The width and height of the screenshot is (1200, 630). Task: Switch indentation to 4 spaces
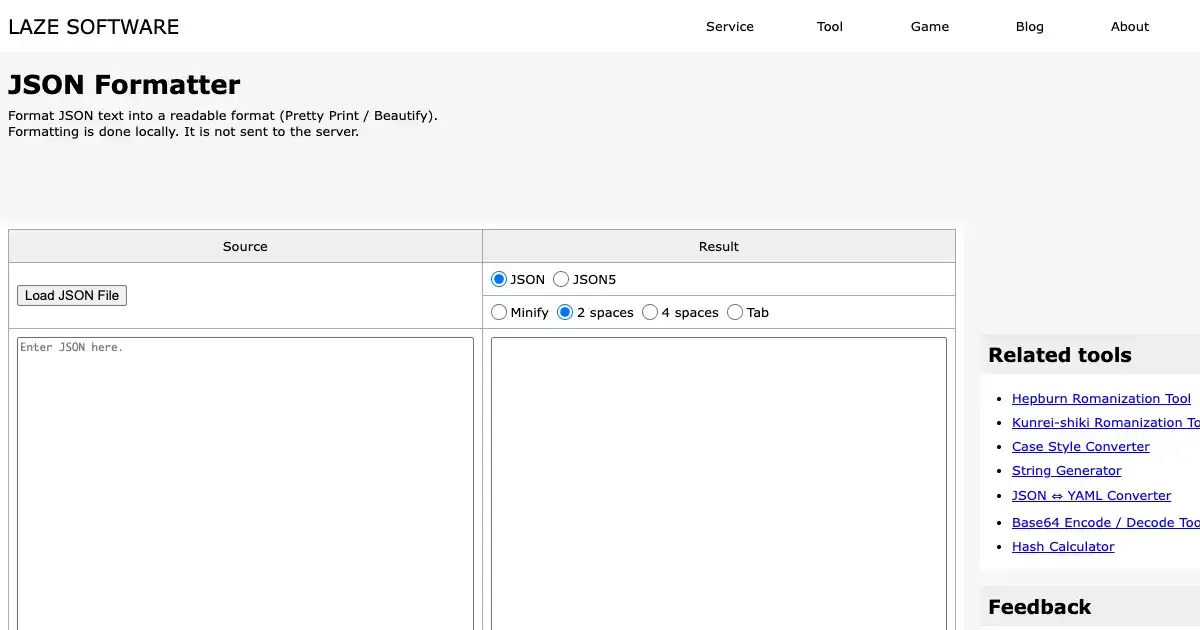(x=650, y=313)
